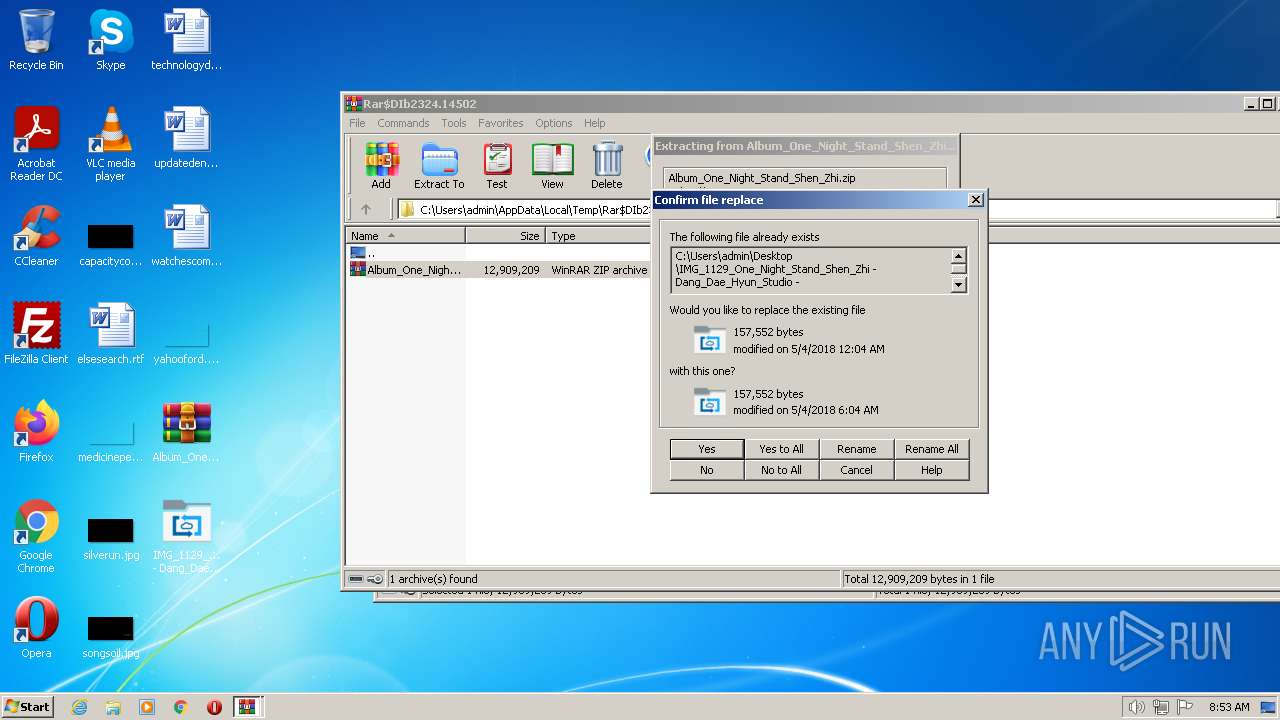
Task: Click the Extract To toolbar icon
Action: pyautogui.click(x=439, y=165)
